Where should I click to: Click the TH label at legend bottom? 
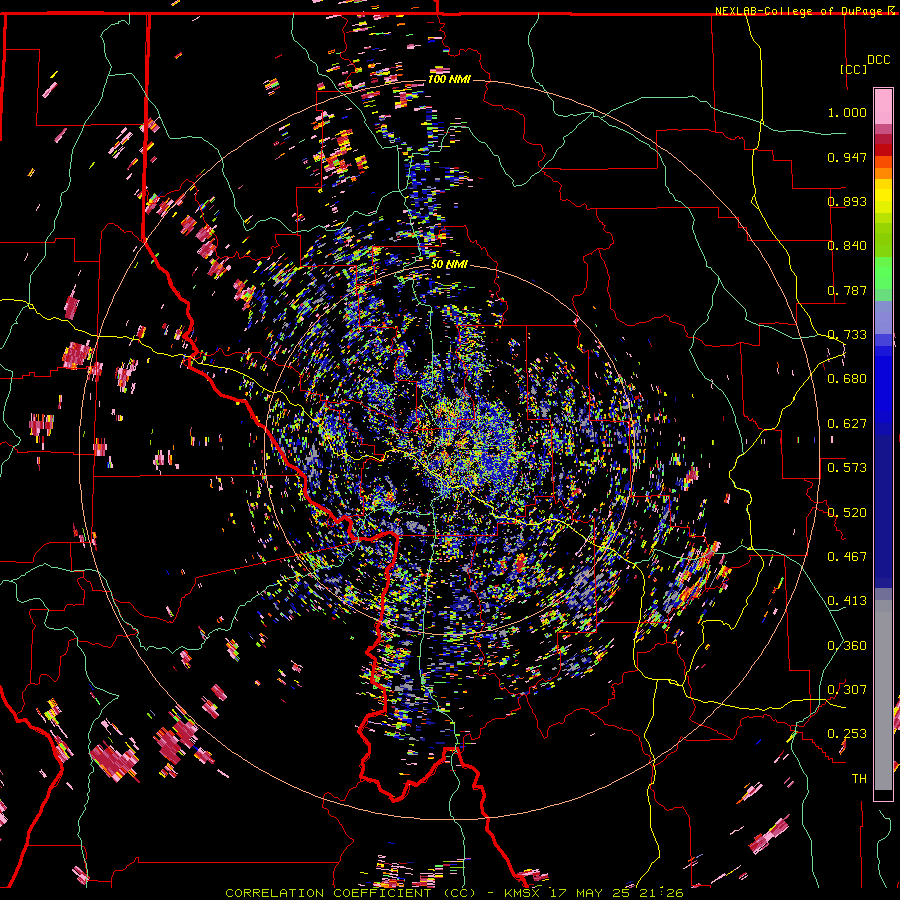(x=859, y=779)
